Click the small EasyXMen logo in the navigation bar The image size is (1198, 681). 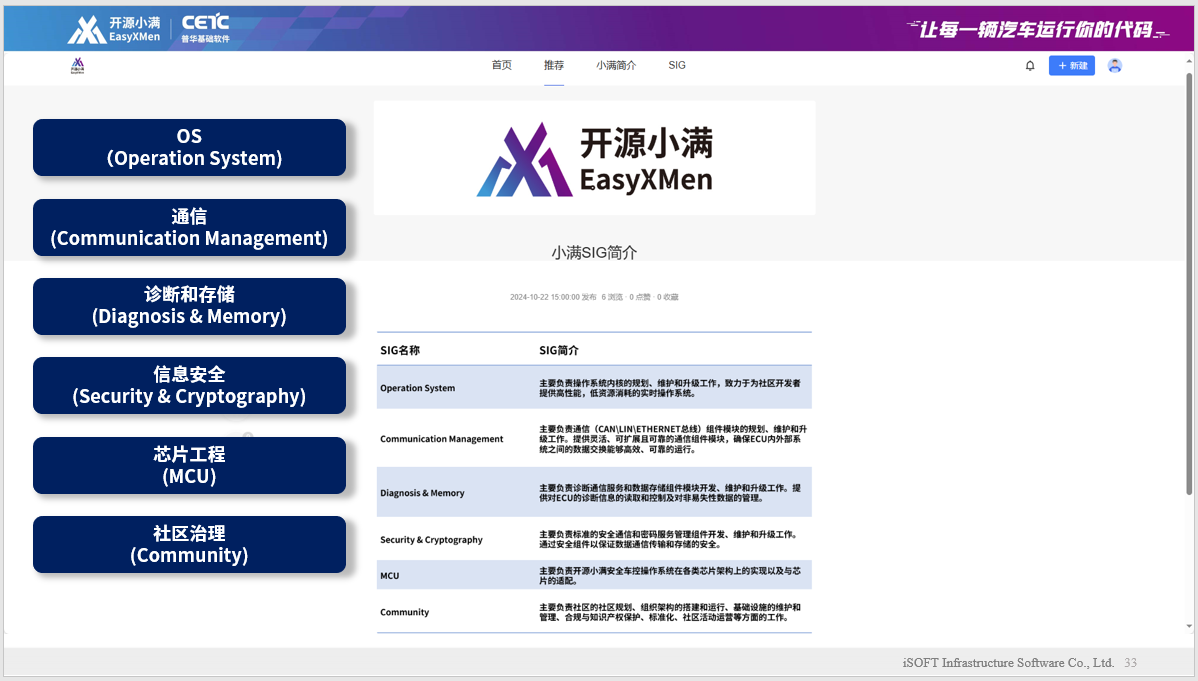[x=77, y=66]
